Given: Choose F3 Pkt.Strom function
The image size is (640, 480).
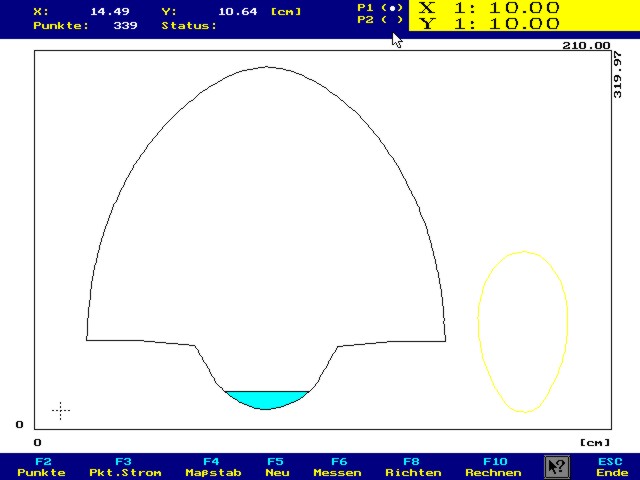Looking at the screenshot, I should point(125,467).
